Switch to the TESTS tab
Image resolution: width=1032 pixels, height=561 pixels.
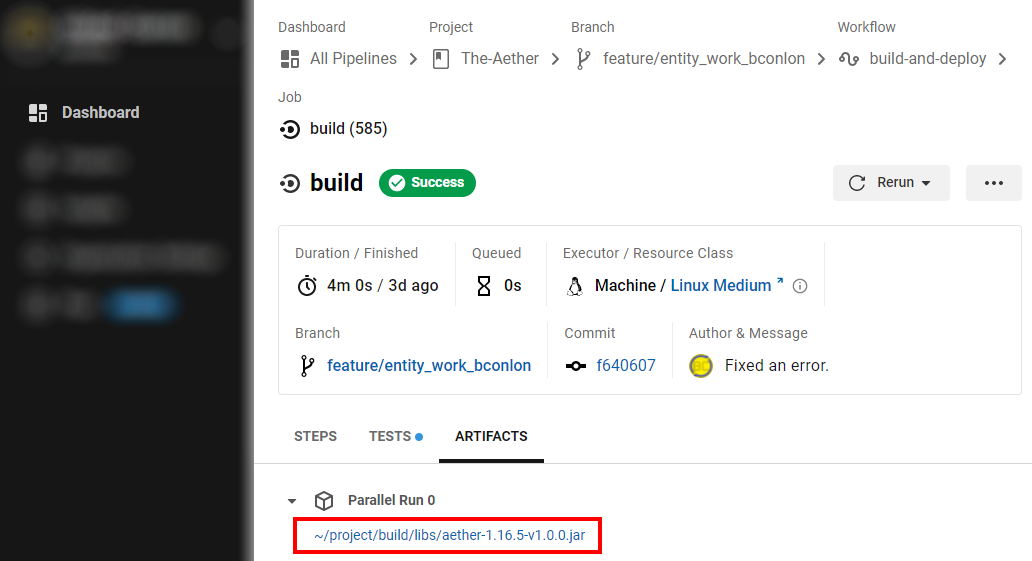(x=390, y=437)
